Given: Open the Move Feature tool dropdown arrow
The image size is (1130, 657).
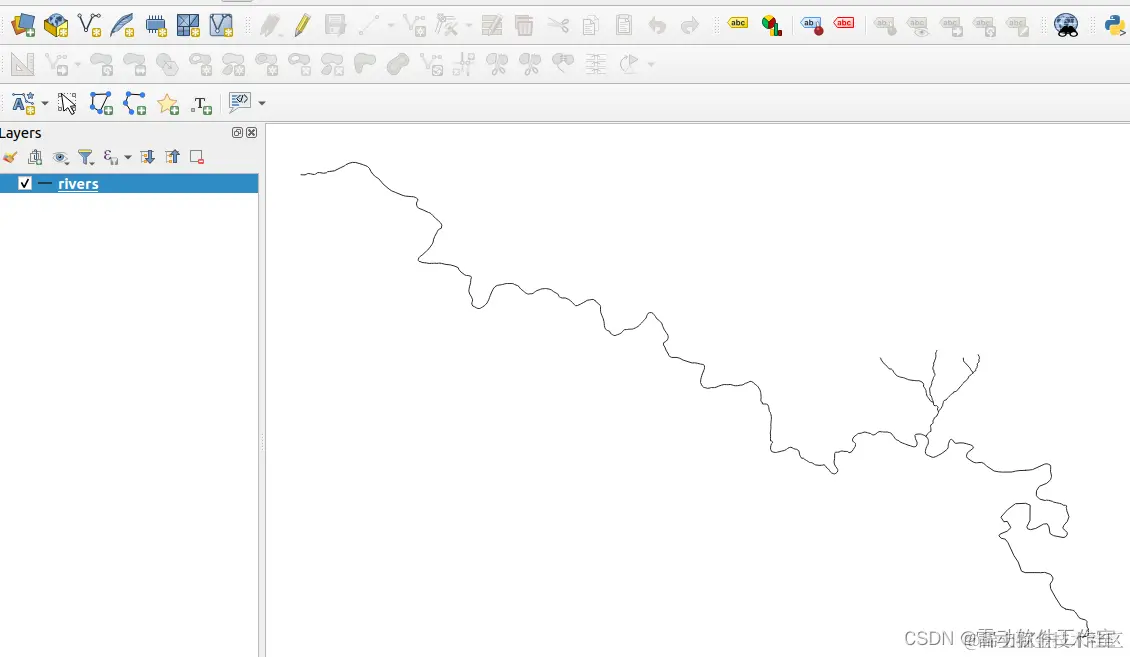Looking at the screenshot, I should [x=77, y=64].
